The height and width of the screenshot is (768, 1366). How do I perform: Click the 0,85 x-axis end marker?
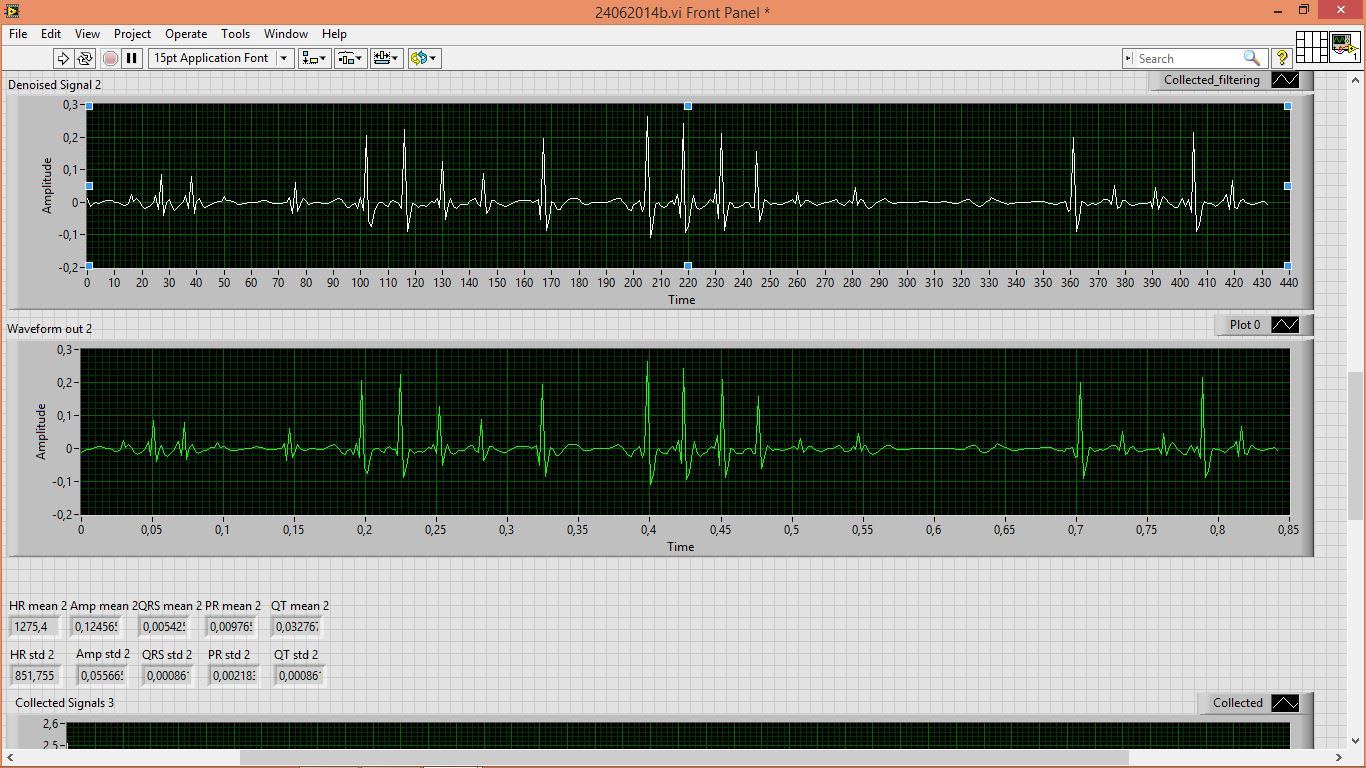(x=1289, y=530)
